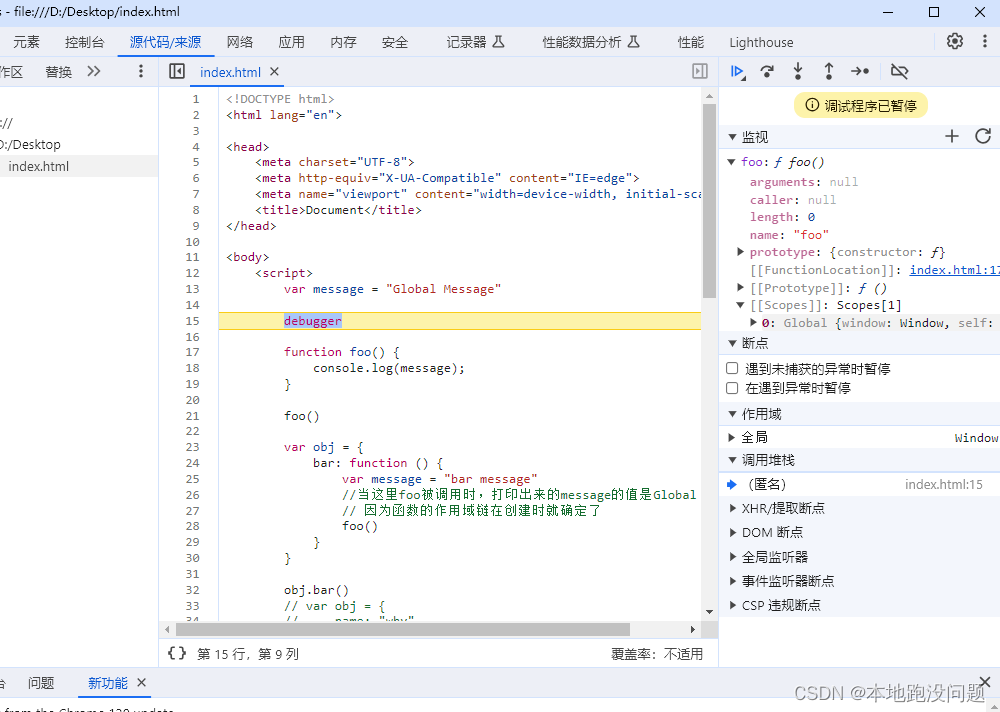Open the 内存 Memory tab
The height and width of the screenshot is (712, 1000).
pyautogui.click(x=343, y=42)
